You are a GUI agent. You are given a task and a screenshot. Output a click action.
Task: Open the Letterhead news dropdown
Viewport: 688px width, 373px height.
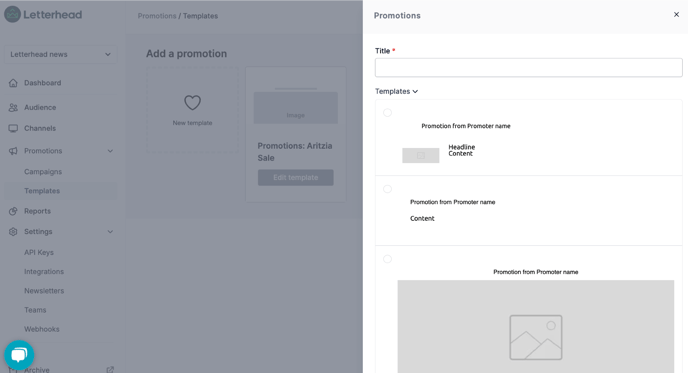[x=61, y=54]
